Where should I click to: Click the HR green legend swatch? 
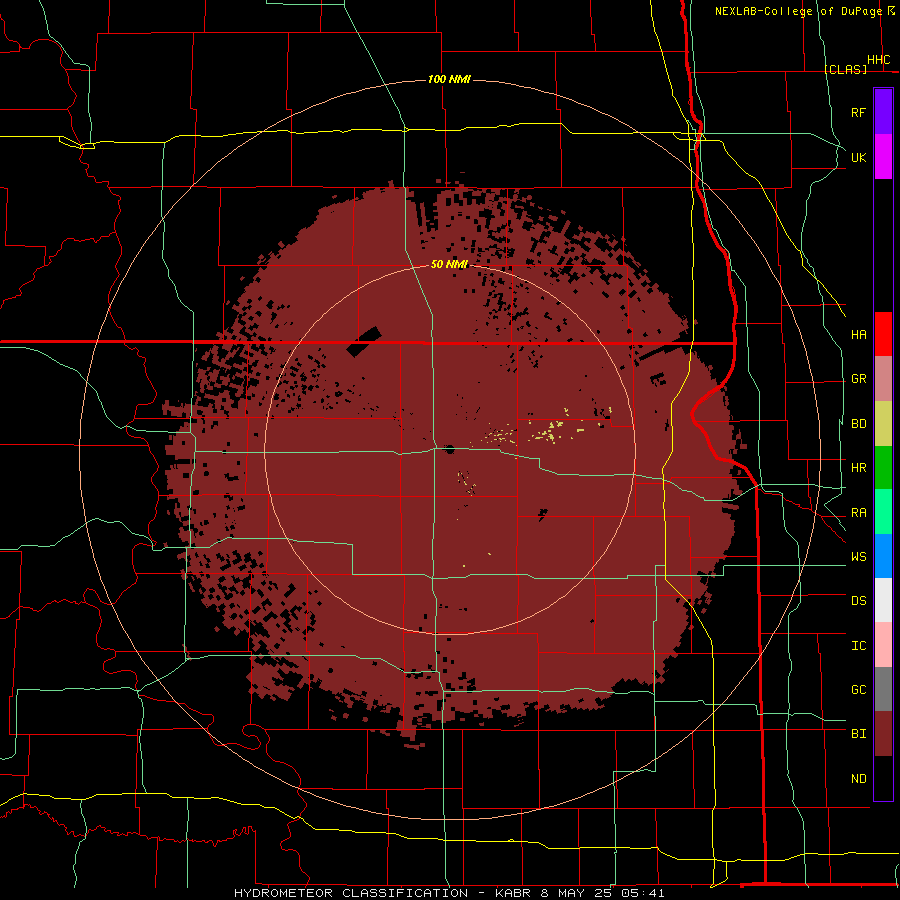883,468
